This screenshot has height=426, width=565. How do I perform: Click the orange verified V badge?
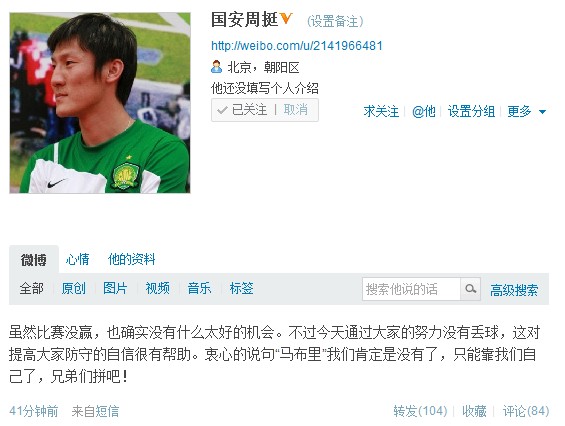(x=286, y=18)
